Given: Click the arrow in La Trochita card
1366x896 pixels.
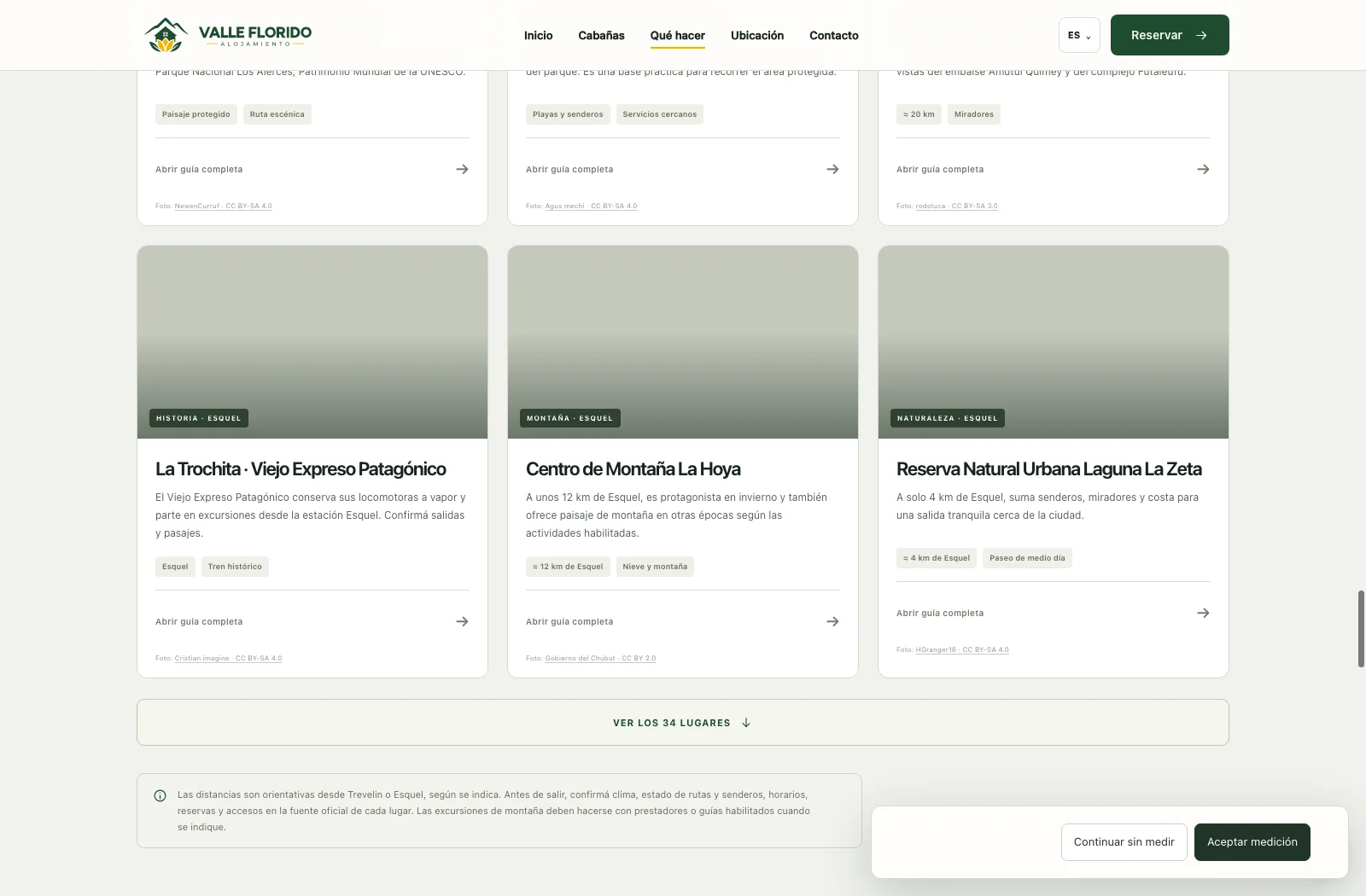Looking at the screenshot, I should point(462,621).
